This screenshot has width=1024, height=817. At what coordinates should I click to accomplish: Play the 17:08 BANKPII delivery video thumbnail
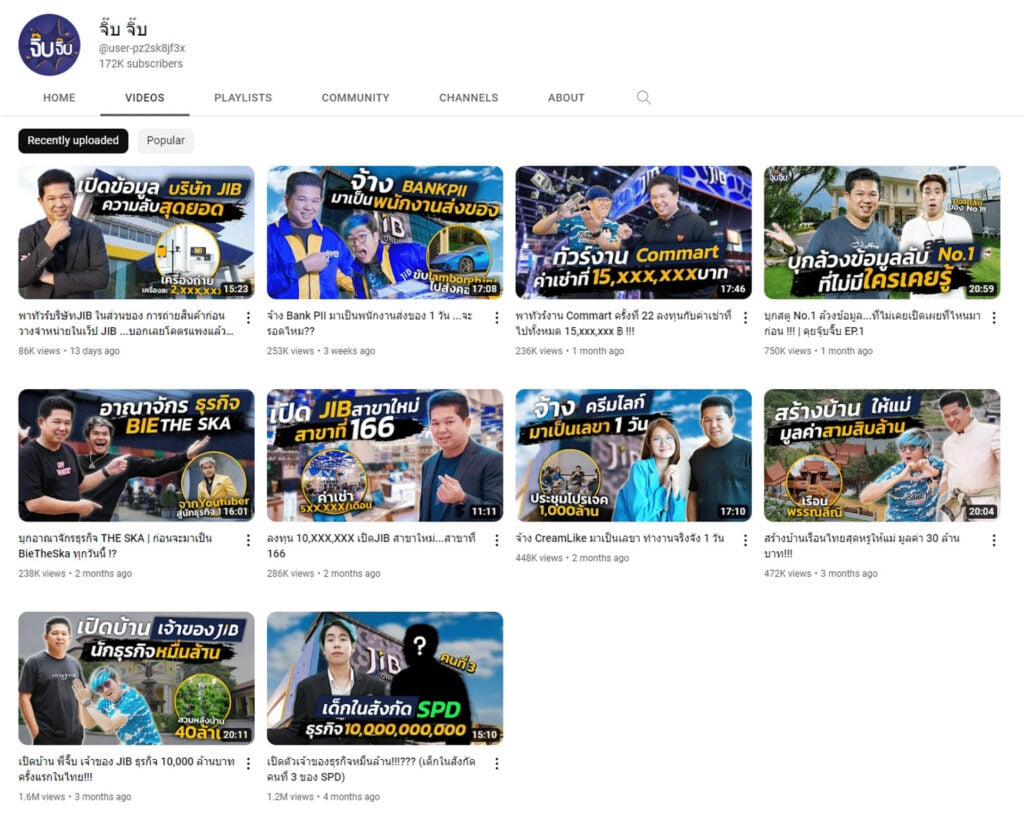coord(385,232)
